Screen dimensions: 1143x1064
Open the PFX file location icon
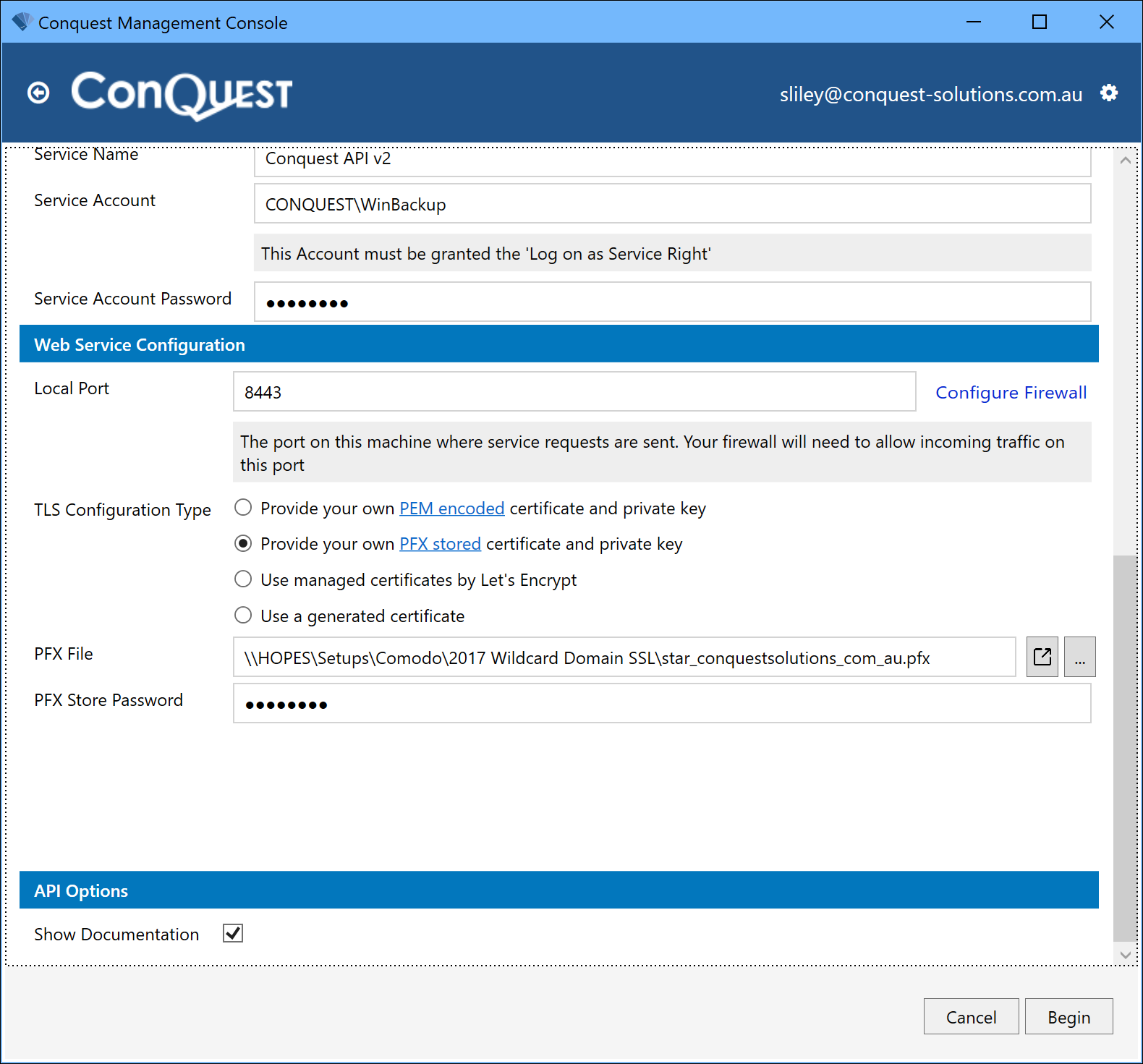click(x=1042, y=657)
